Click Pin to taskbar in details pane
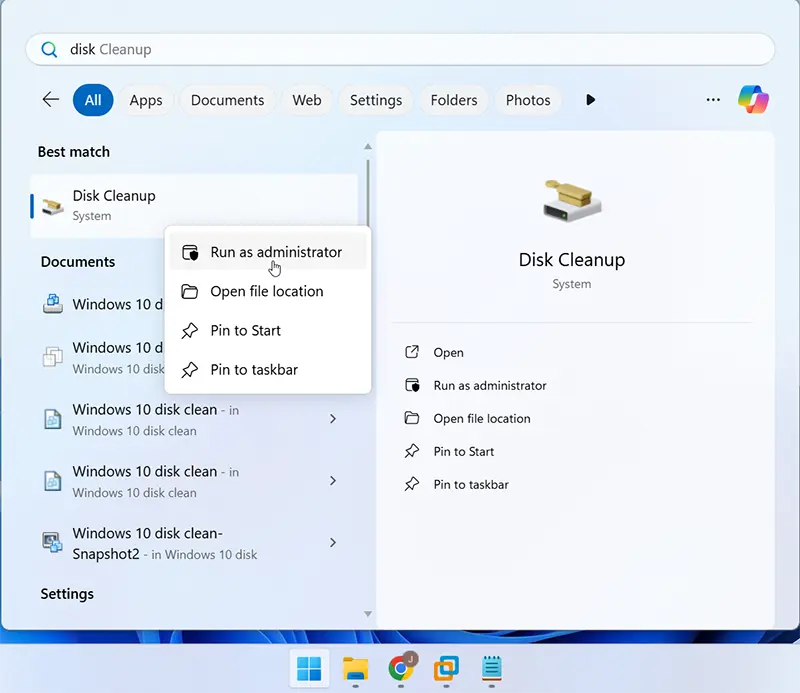The image size is (800, 693). (471, 485)
